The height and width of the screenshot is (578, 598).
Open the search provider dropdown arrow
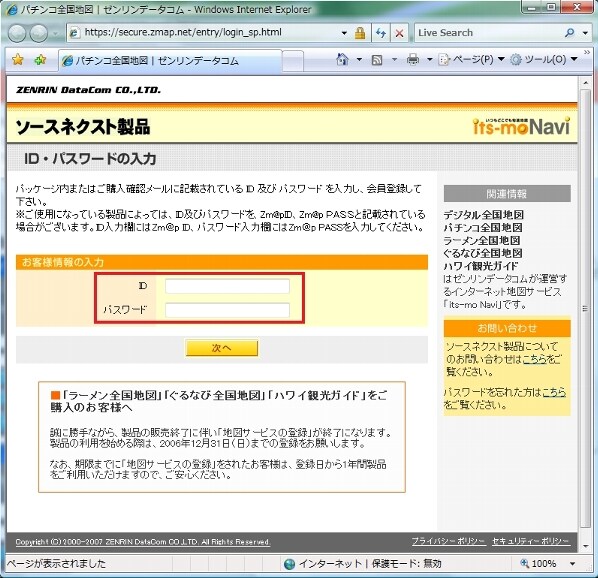coord(585,33)
